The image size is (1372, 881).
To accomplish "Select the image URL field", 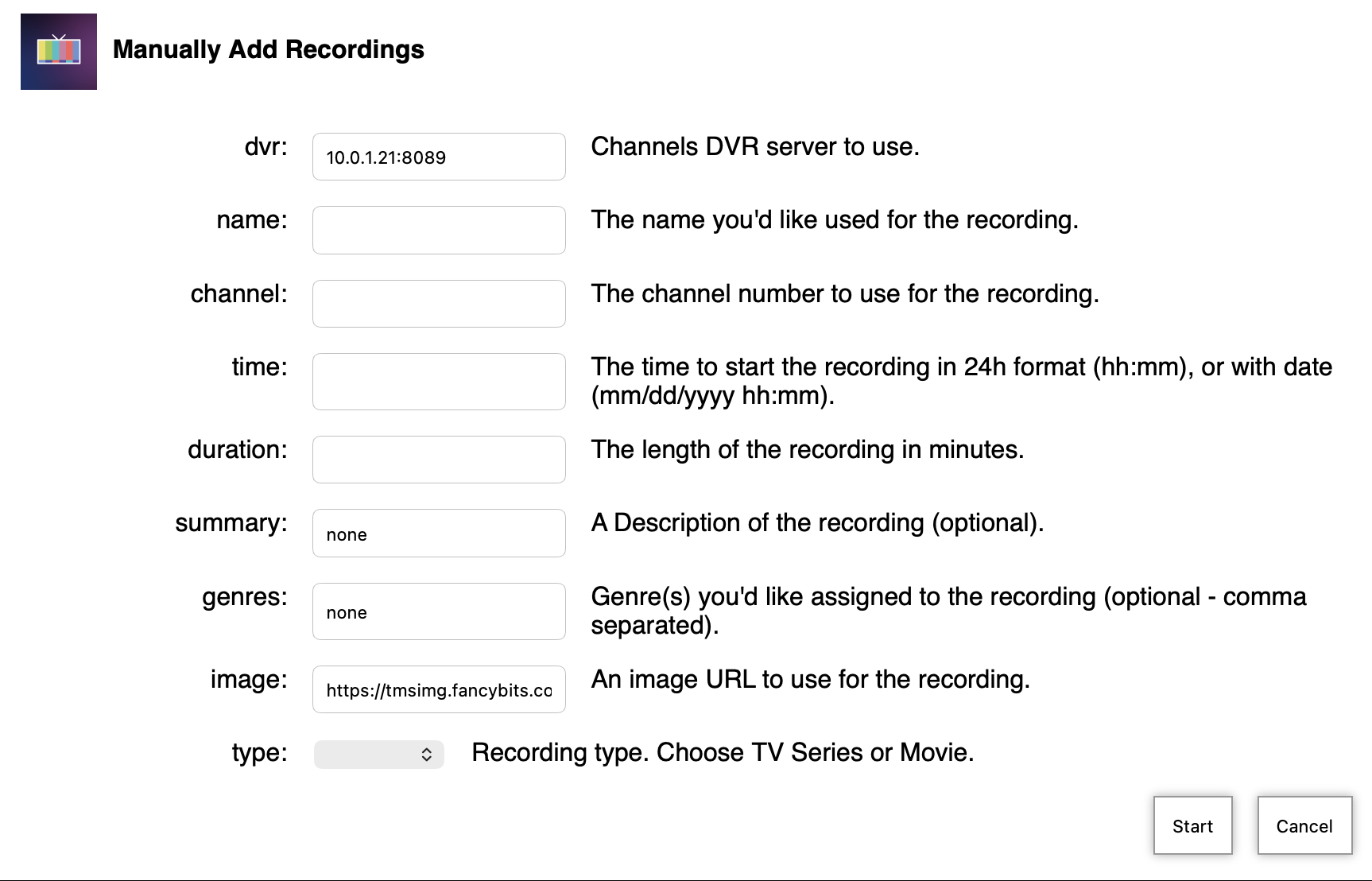I will pos(439,689).
